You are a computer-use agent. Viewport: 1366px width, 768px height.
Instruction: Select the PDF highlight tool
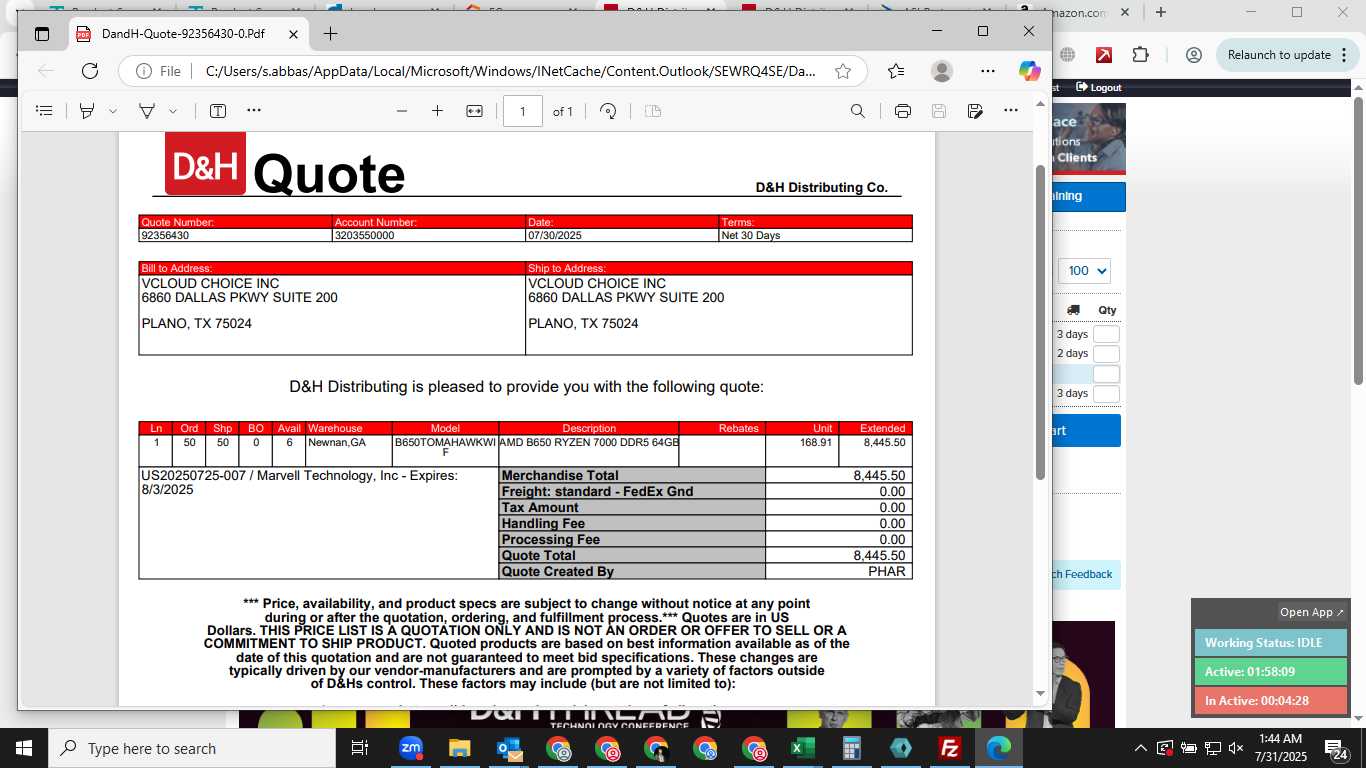(x=87, y=111)
